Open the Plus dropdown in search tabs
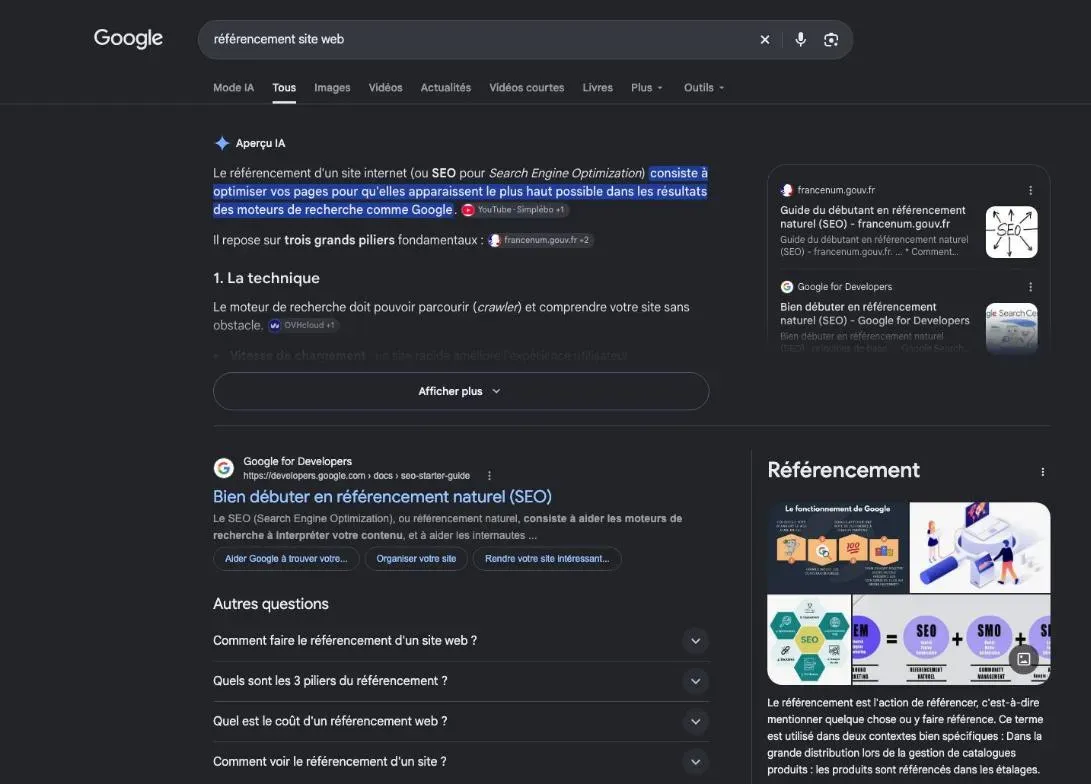1091x784 pixels. tap(646, 88)
